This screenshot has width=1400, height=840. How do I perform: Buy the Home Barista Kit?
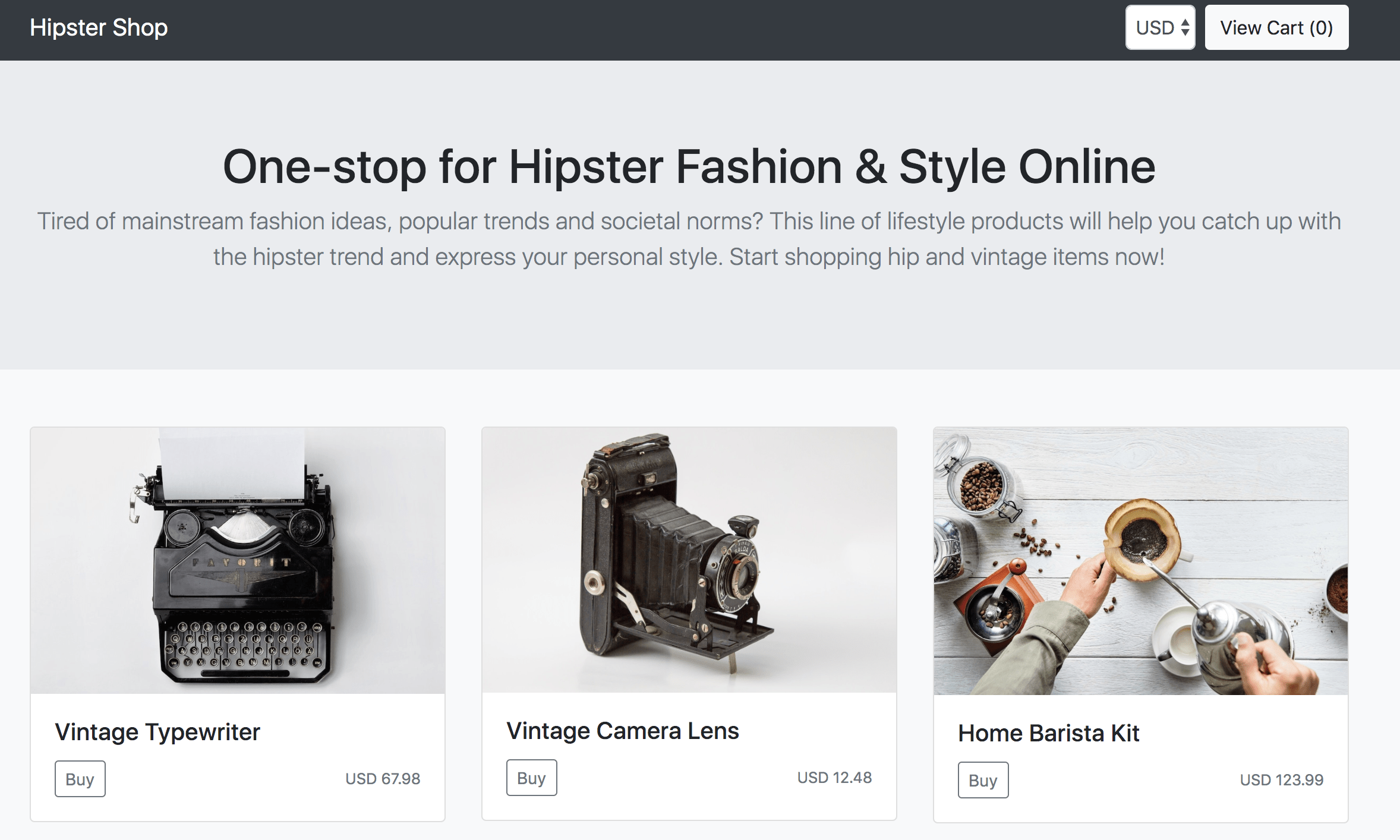pos(983,780)
